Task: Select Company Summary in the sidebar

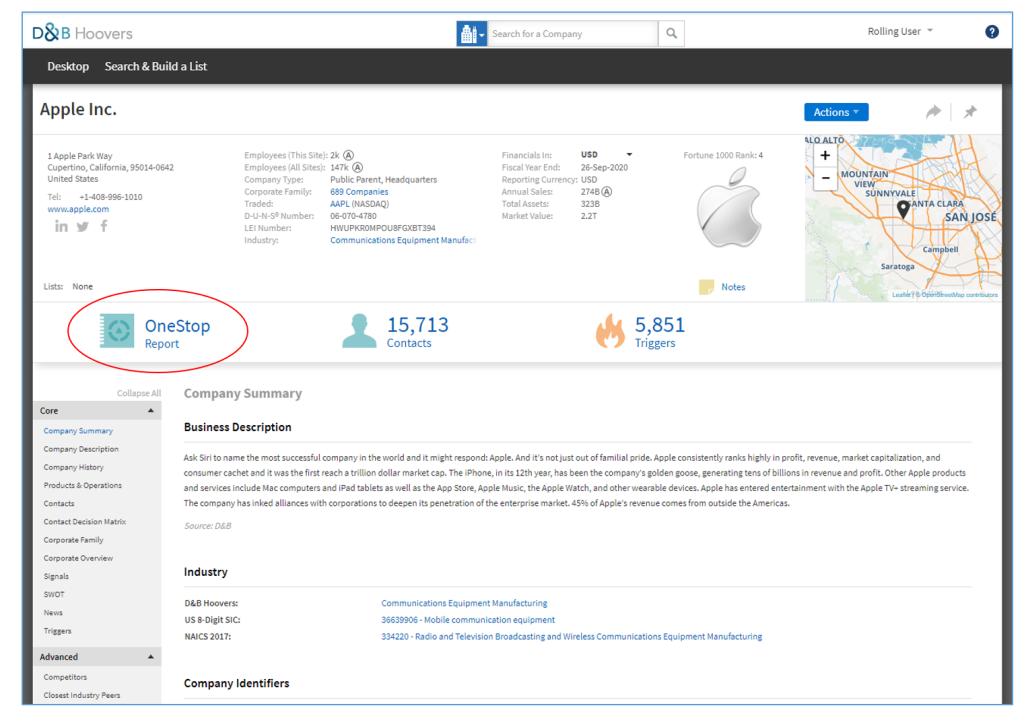Action: pos(78,431)
